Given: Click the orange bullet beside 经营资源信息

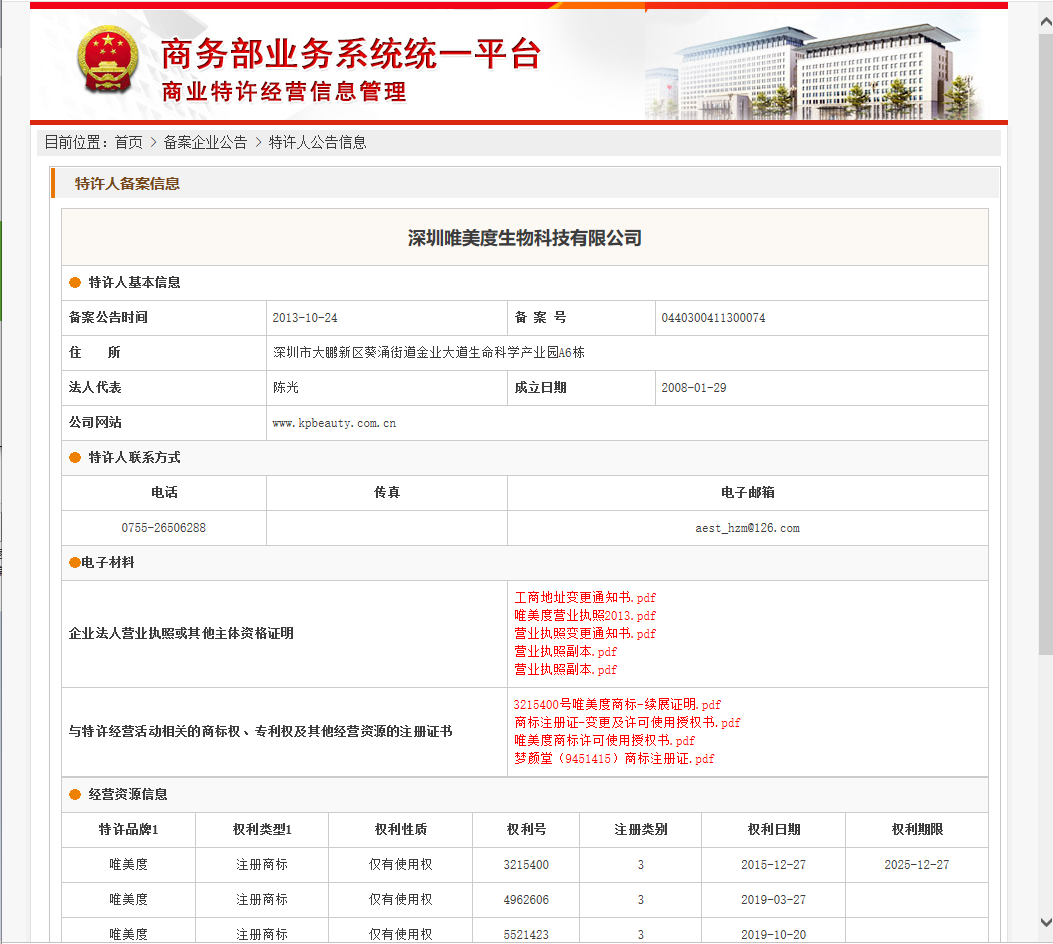Looking at the screenshot, I should click(75, 795).
